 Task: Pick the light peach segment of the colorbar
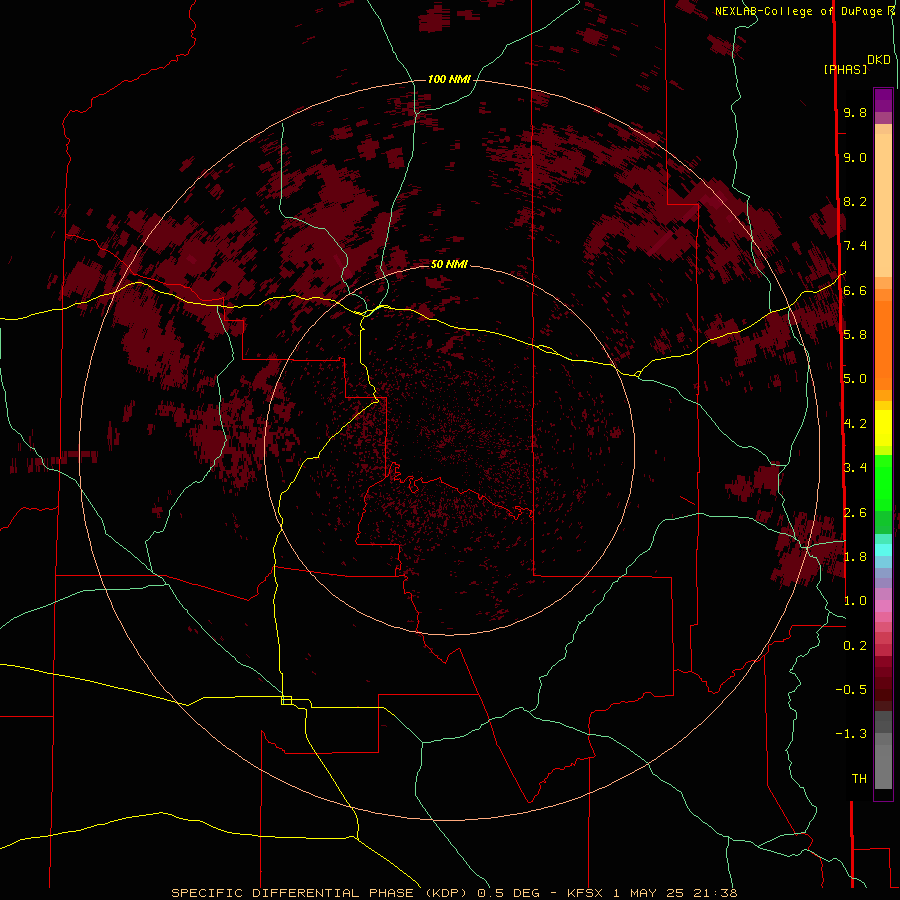[883, 205]
